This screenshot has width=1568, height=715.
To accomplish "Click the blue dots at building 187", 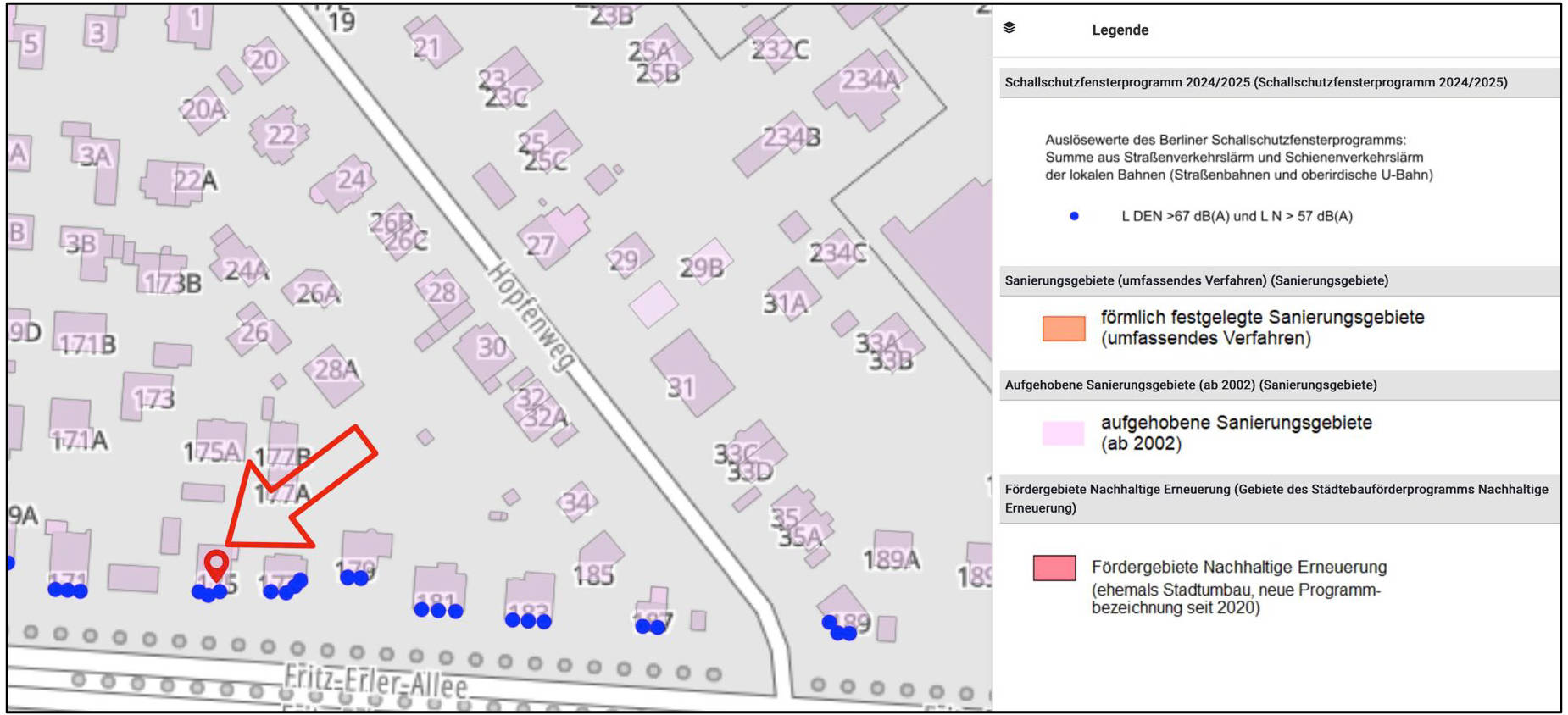I will pos(650,627).
